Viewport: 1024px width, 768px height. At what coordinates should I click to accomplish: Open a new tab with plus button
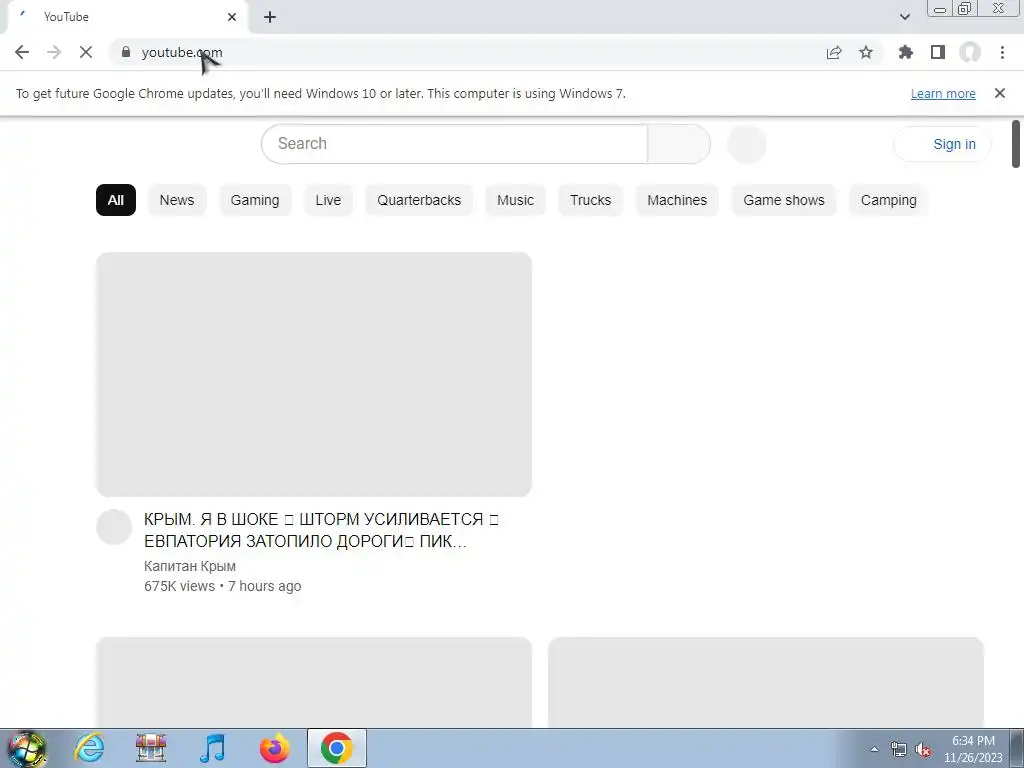270,17
